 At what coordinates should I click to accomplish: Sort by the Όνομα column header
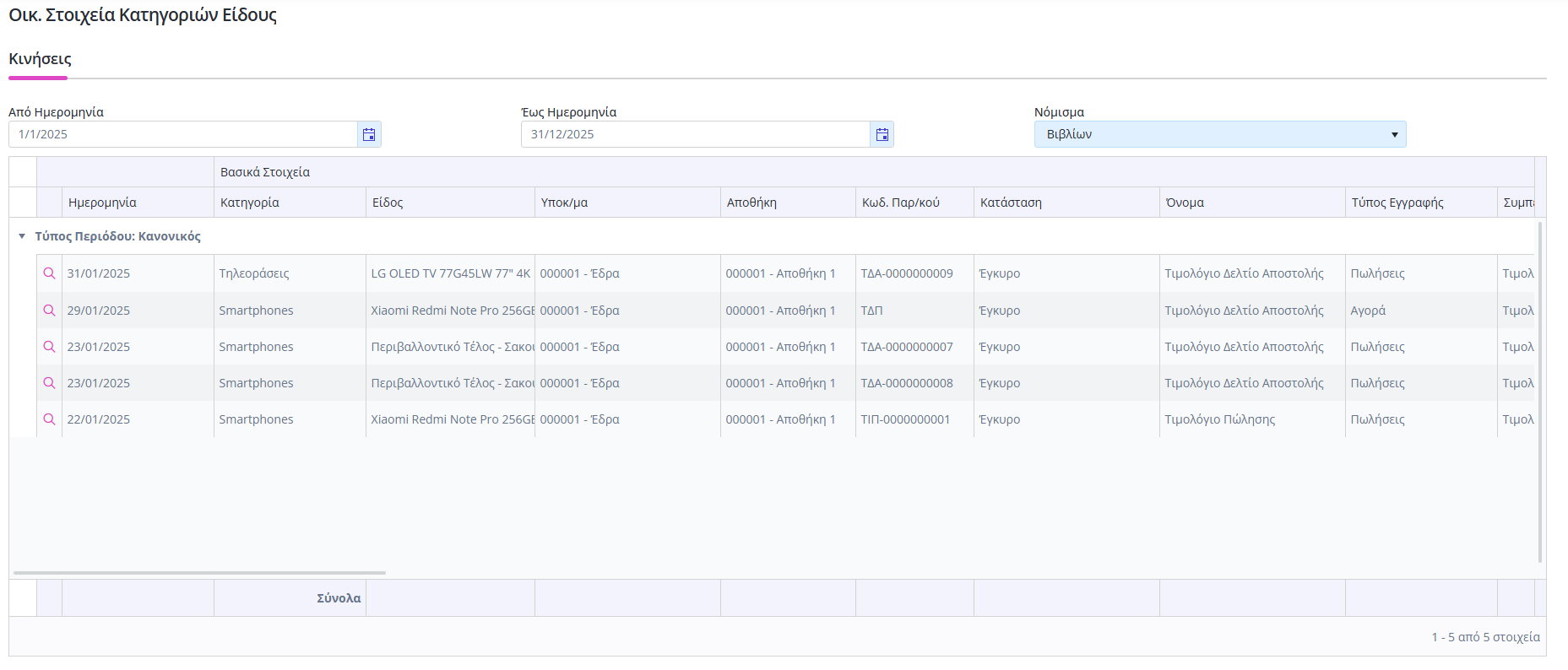[1252, 203]
